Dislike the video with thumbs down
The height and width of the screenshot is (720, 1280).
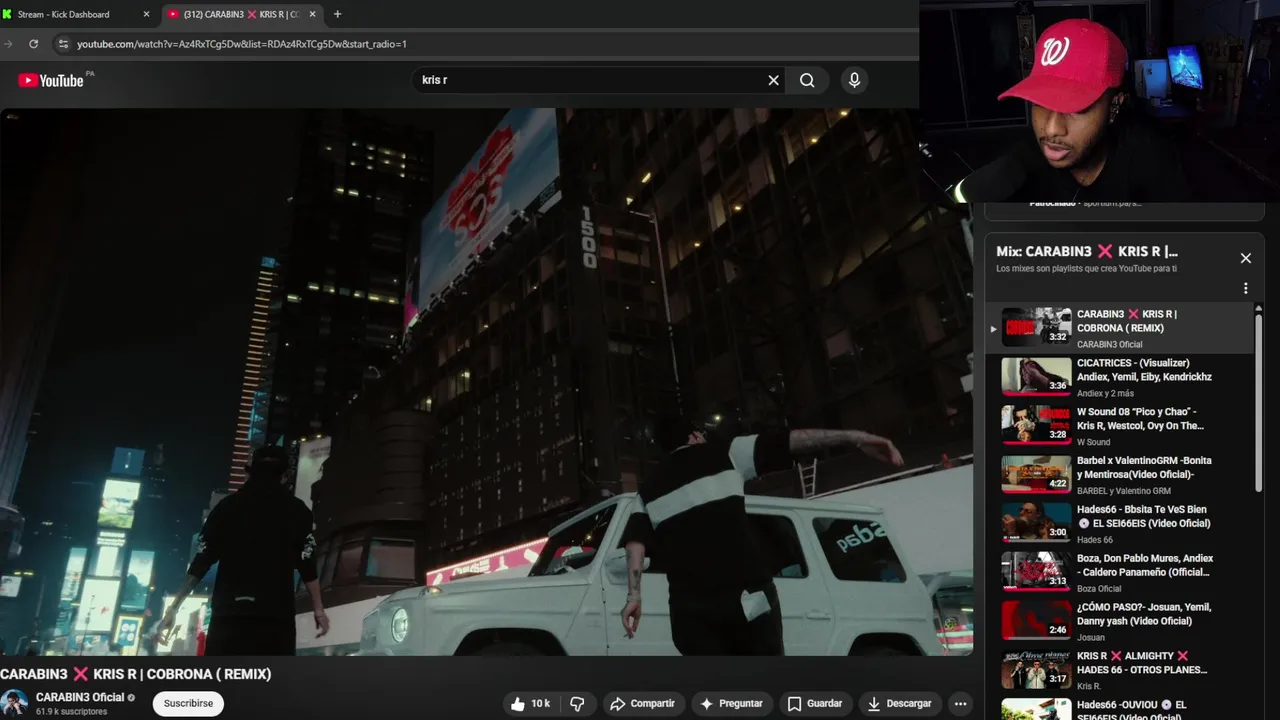point(577,704)
